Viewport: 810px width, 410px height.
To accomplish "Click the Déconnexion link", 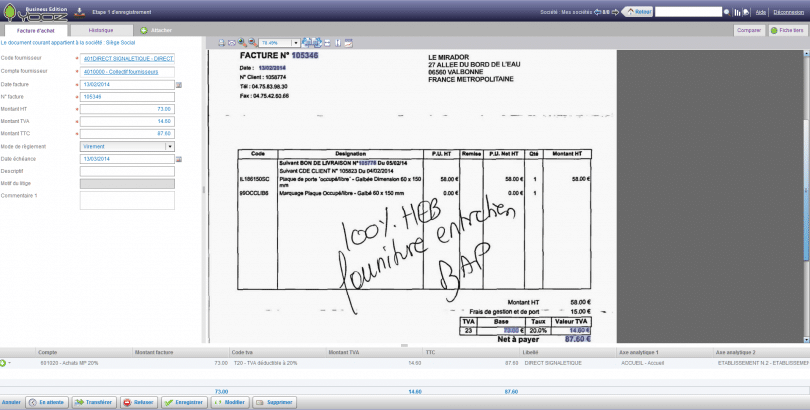I will click(x=788, y=12).
